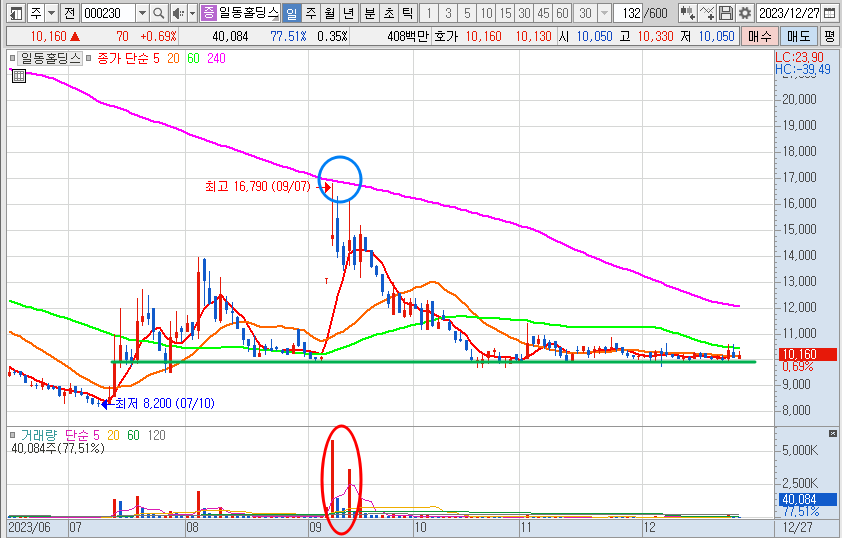Switch to 분 minute chart

pos(369,13)
